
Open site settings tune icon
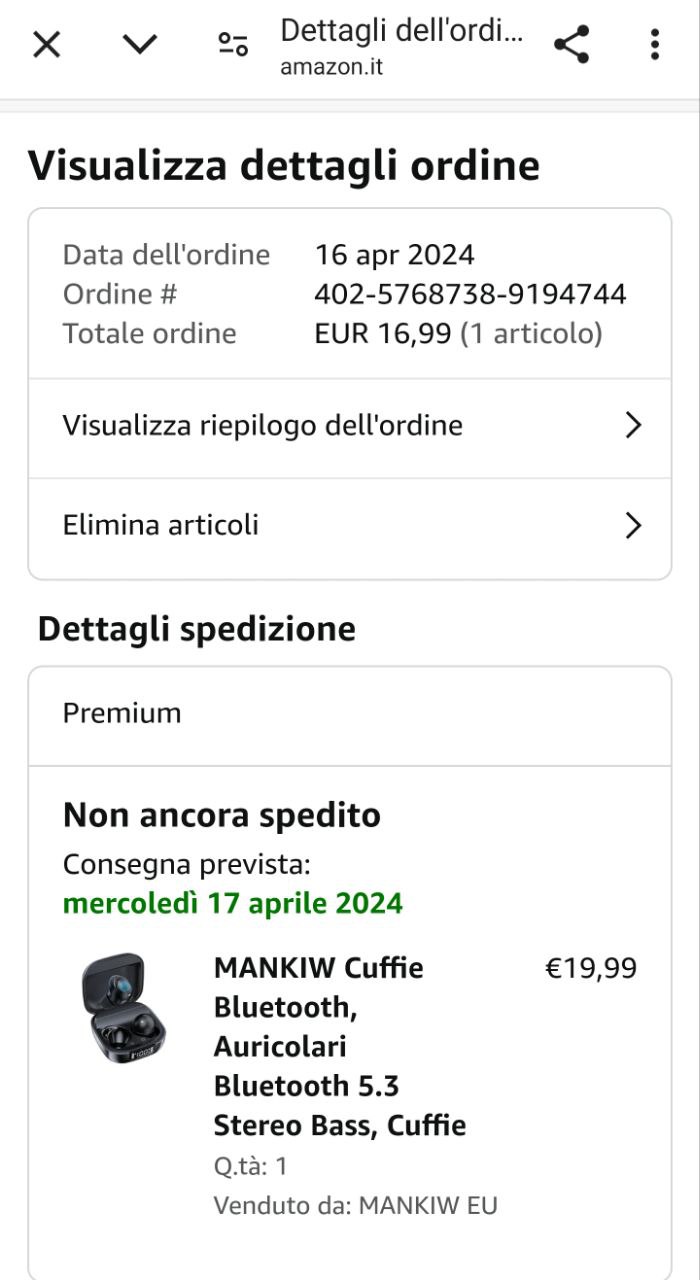[x=233, y=45]
